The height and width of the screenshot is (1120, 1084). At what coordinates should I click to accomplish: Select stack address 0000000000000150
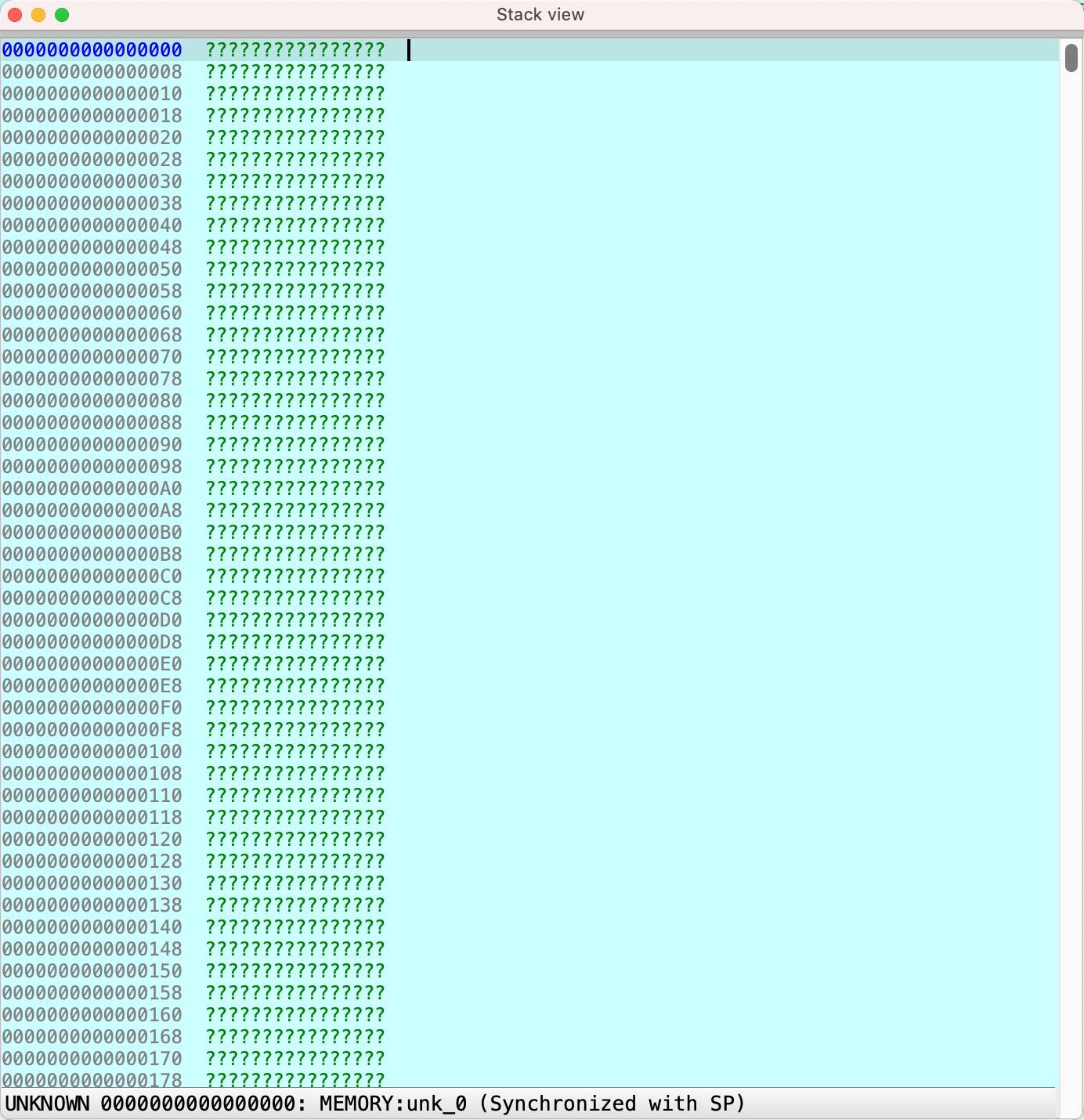click(92, 971)
